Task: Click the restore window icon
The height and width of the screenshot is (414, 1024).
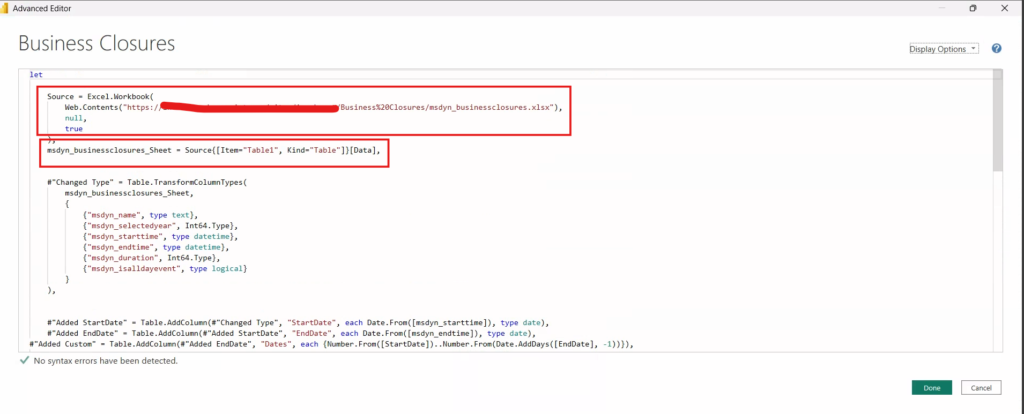Action: pyautogui.click(x=972, y=8)
